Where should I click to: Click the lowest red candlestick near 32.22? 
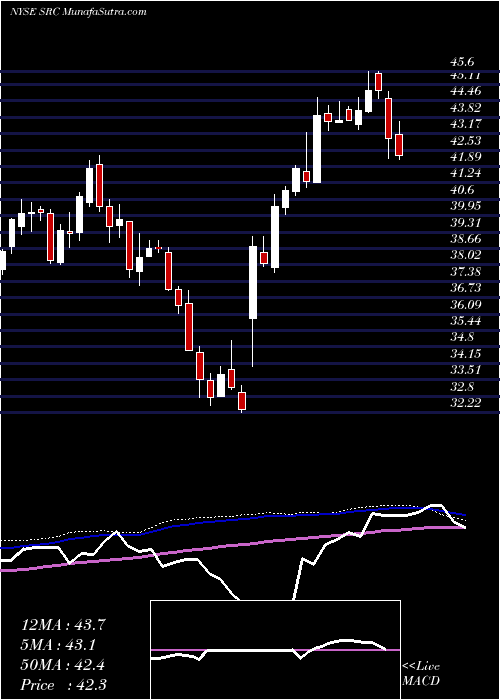tap(242, 400)
